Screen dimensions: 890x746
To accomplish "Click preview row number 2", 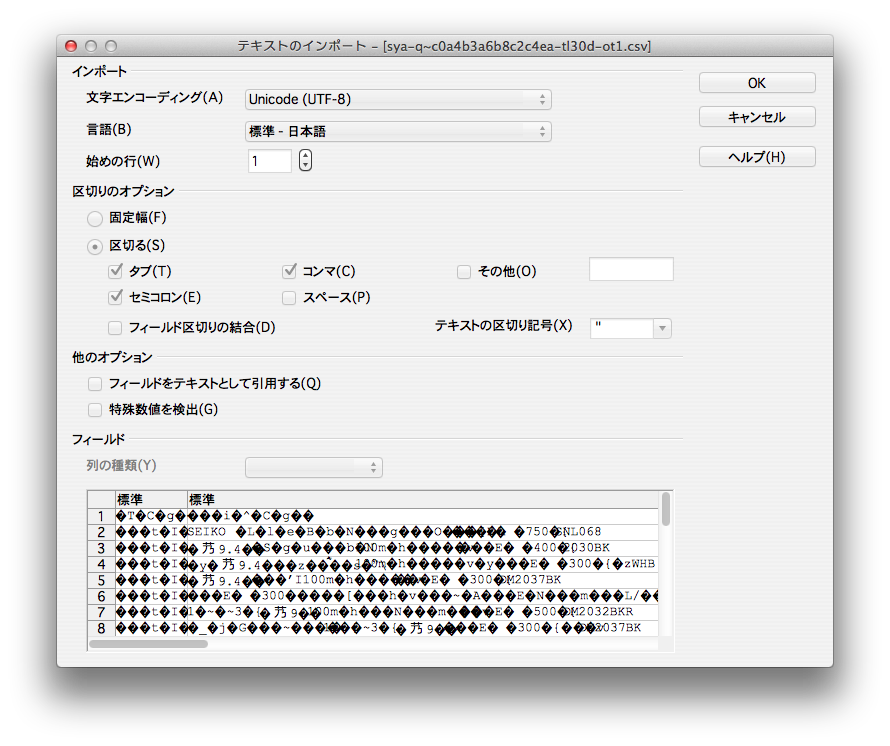I will pyautogui.click(x=101, y=532).
